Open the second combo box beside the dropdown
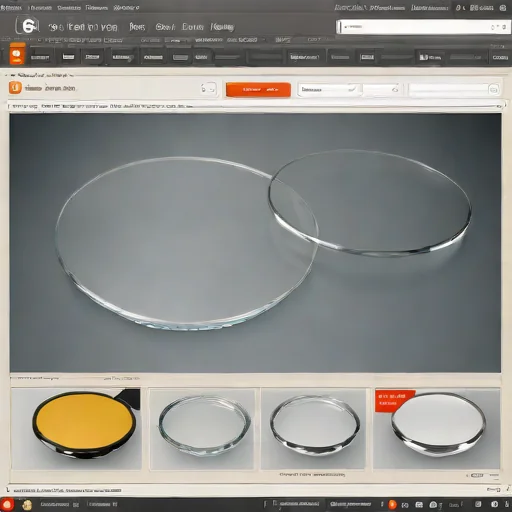Image resolution: width=512 pixels, height=512 pixels. pyautogui.click(x=381, y=89)
